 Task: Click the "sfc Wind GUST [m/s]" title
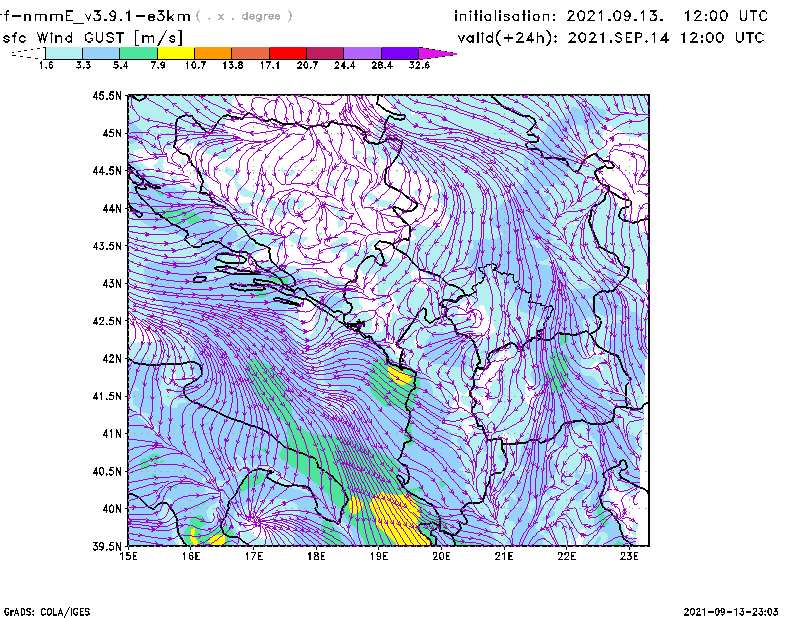click(92, 38)
